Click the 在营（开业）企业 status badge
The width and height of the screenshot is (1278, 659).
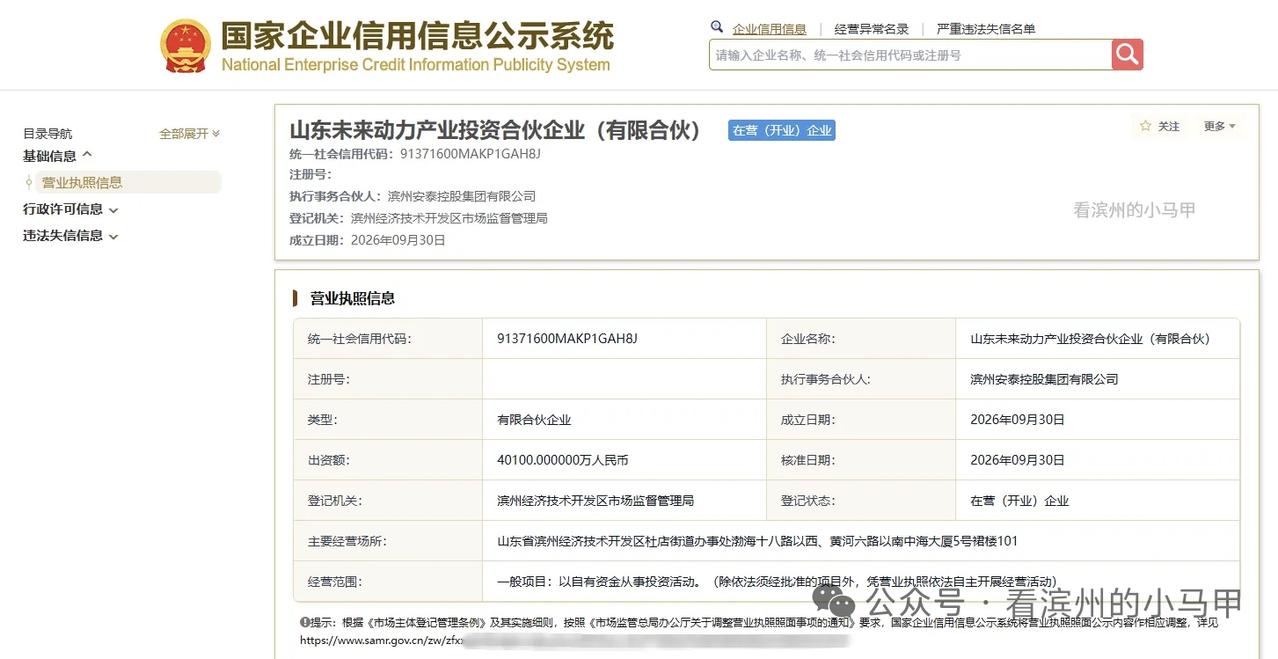tap(782, 130)
